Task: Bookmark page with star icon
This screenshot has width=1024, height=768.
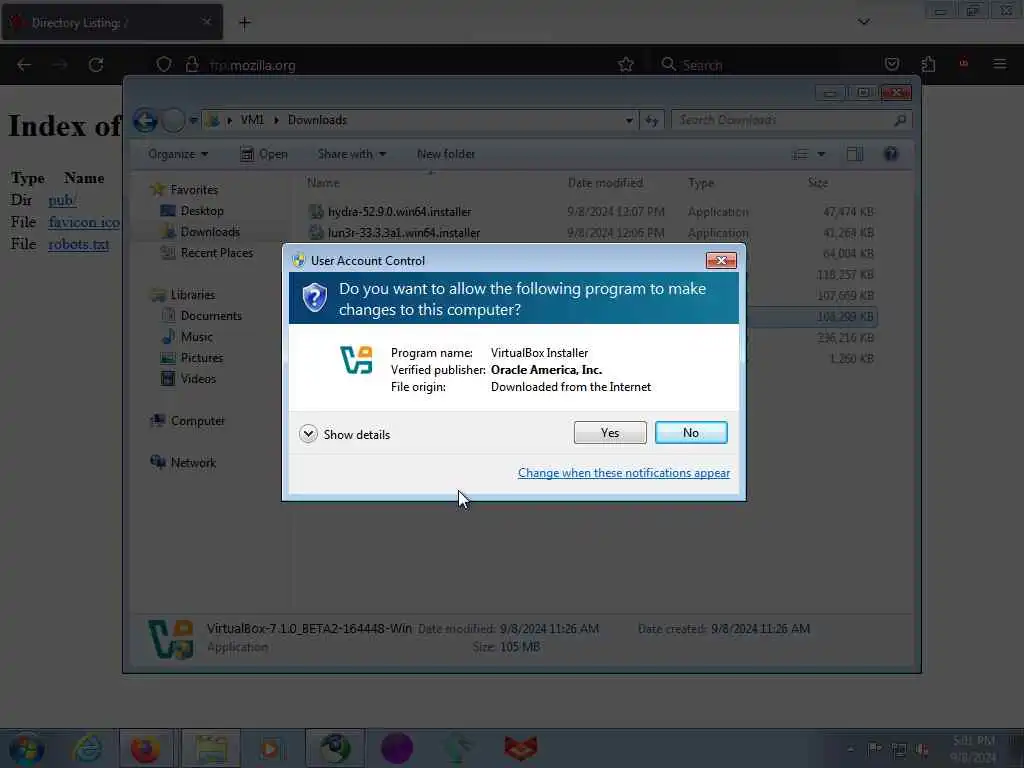Action: pyautogui.click(x=626, y=65)
